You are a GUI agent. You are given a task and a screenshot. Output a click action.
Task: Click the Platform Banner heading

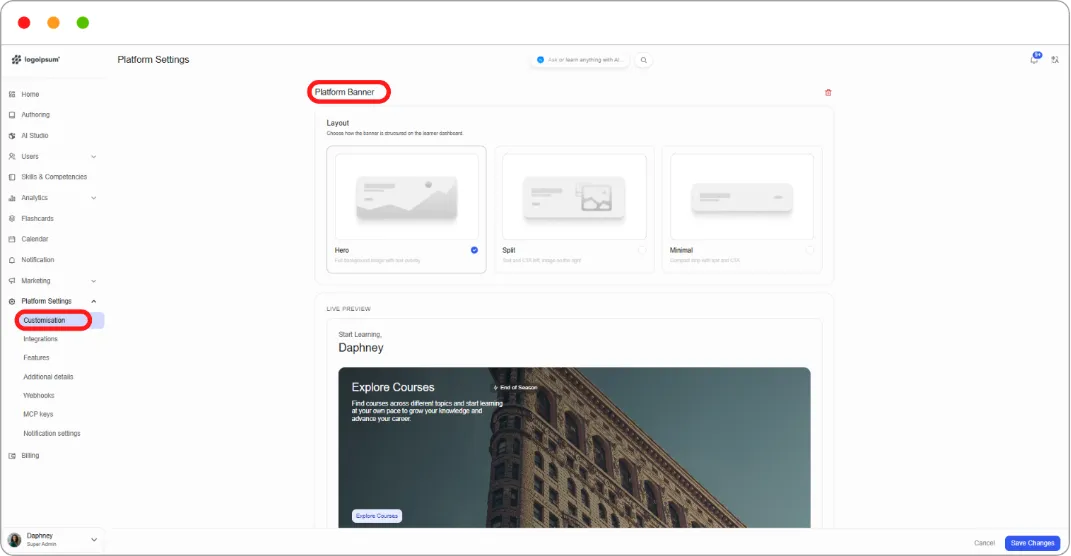[x=344, y=92]
